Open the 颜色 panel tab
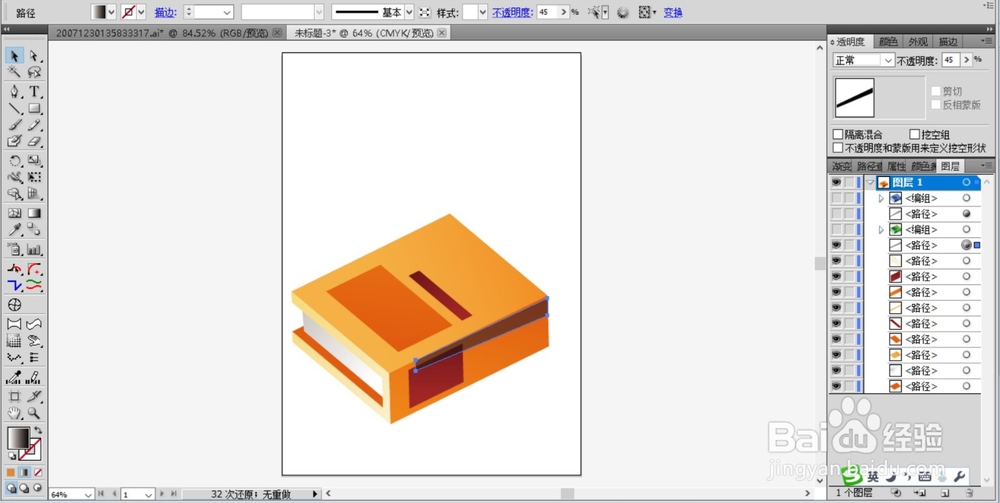 pyautogui.click(x=888, y=41)
